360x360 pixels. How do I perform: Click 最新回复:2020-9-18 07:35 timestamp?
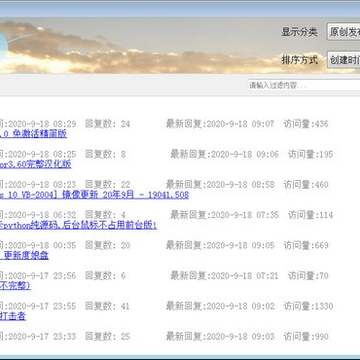(x=225, y=215)
